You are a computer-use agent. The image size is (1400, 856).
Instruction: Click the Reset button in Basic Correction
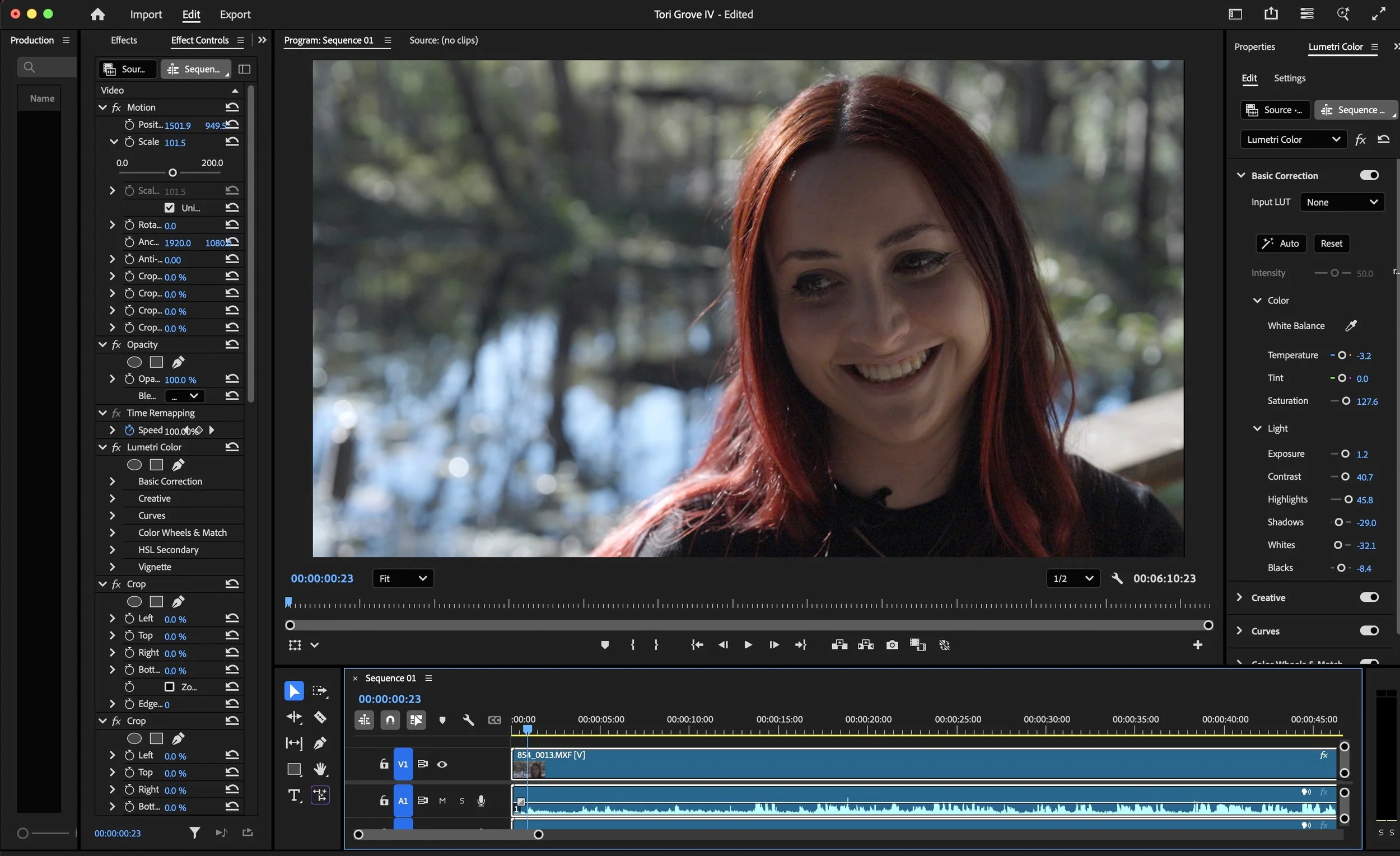click(1331, 243)
